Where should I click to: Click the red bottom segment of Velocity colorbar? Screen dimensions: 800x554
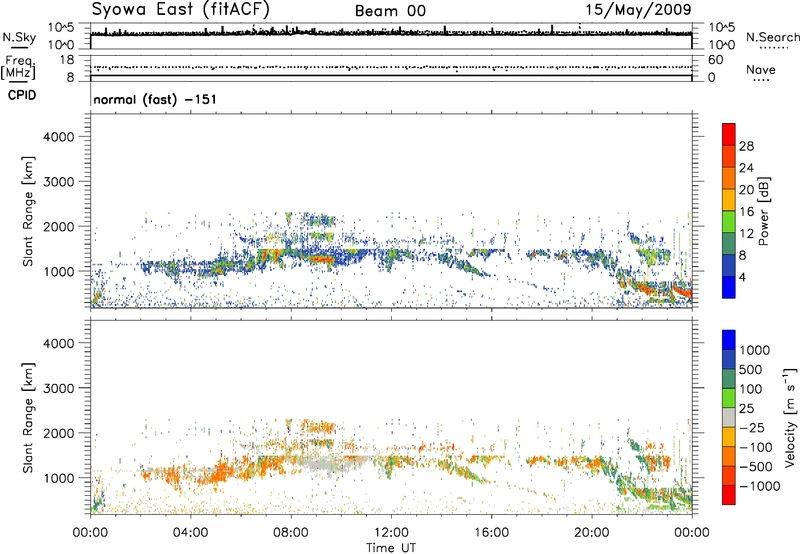(729, 495)
